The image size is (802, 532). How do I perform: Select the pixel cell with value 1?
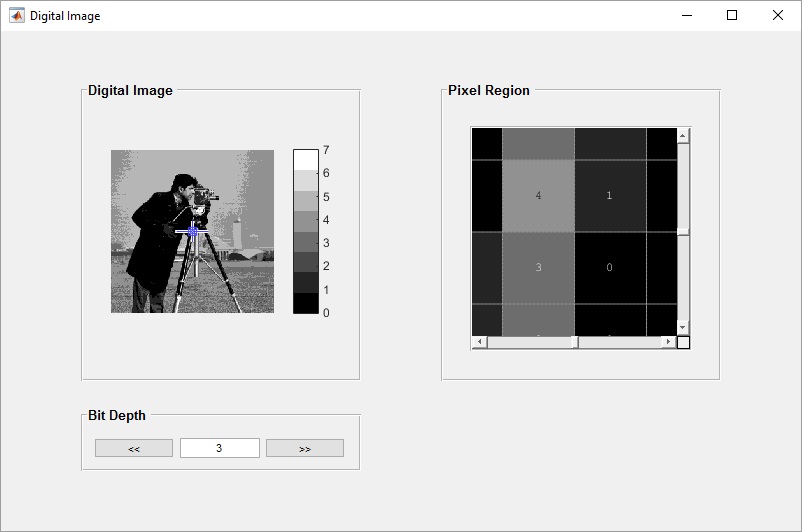click(610, 195)
